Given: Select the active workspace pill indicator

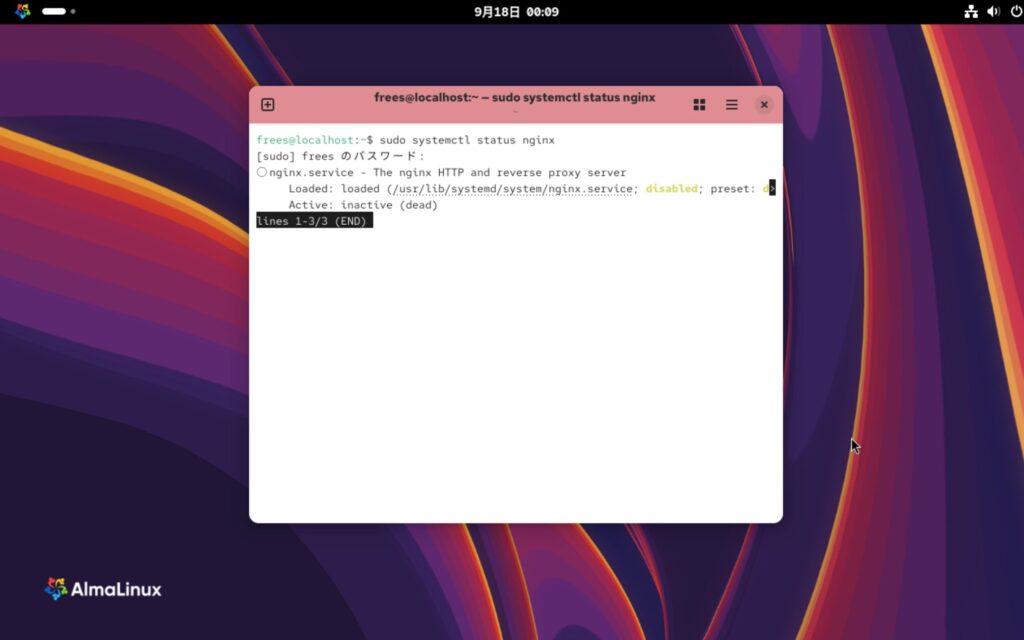Looking at the screenshot, I should tap(54, 12).
